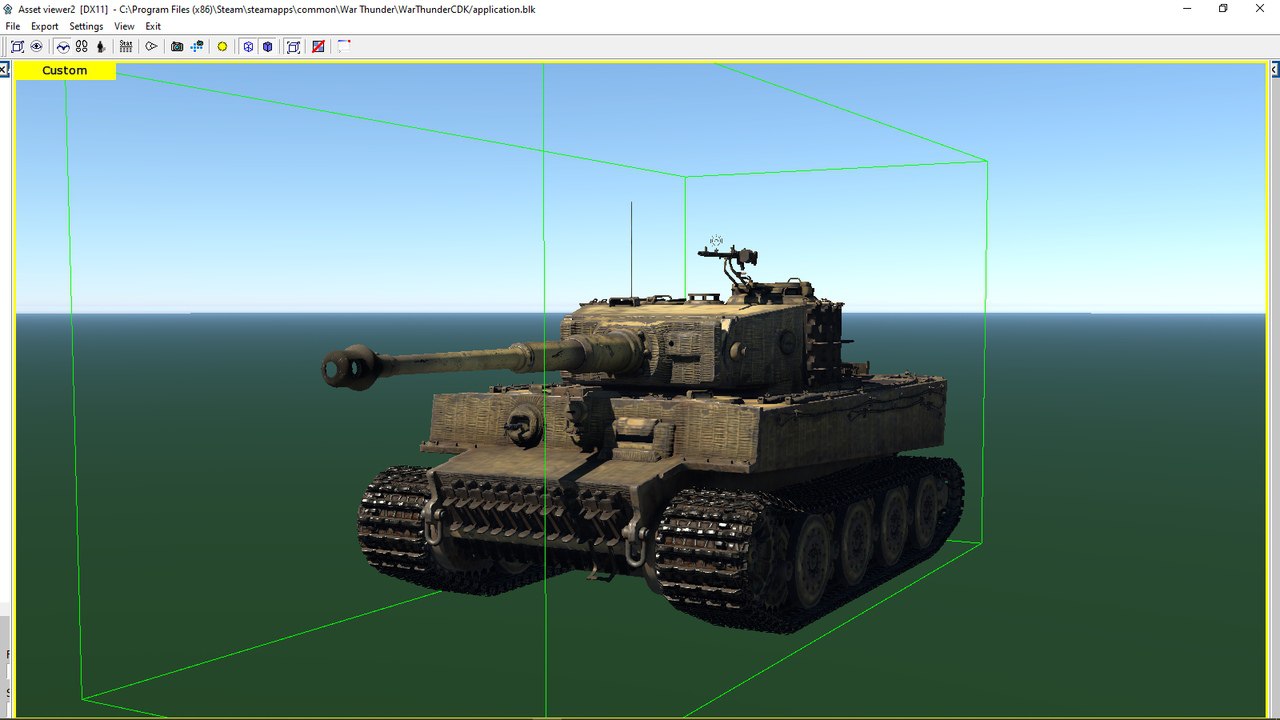Click the footprints icon in toolbar
This screenshot has height=720, width=1280.
pos(82,46)
